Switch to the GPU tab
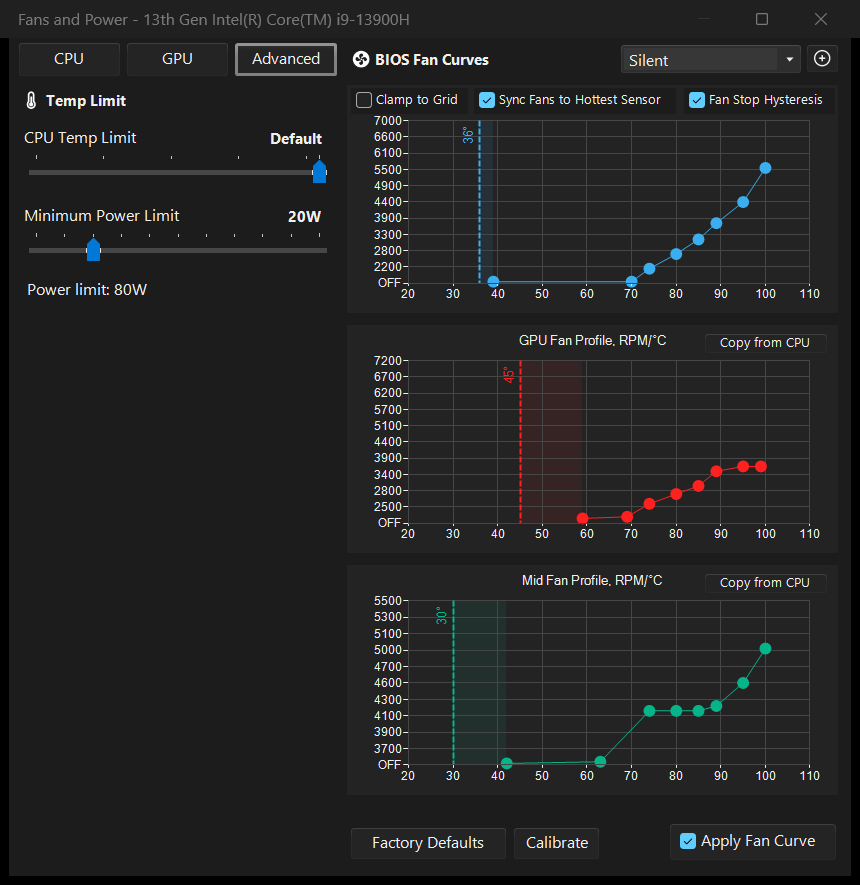This screenshot has width=860, height=885. 177,59
